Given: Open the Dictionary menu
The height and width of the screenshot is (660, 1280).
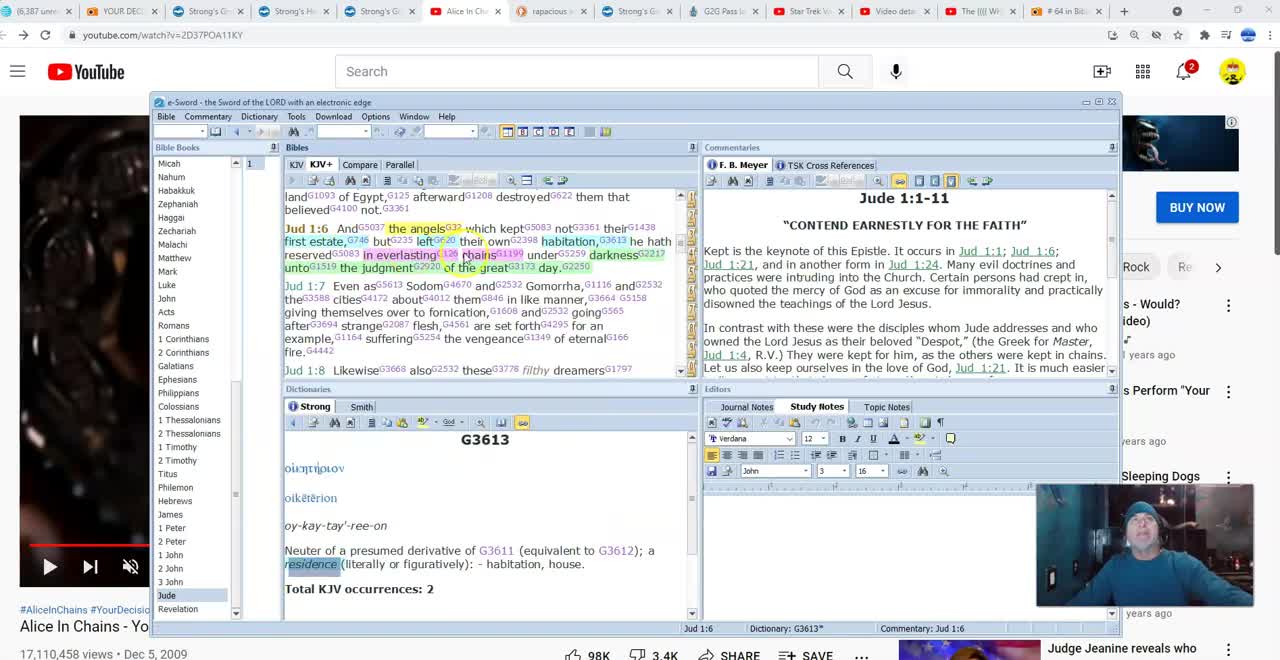Looking at the screenshot, I should click(x=259, y=117).
